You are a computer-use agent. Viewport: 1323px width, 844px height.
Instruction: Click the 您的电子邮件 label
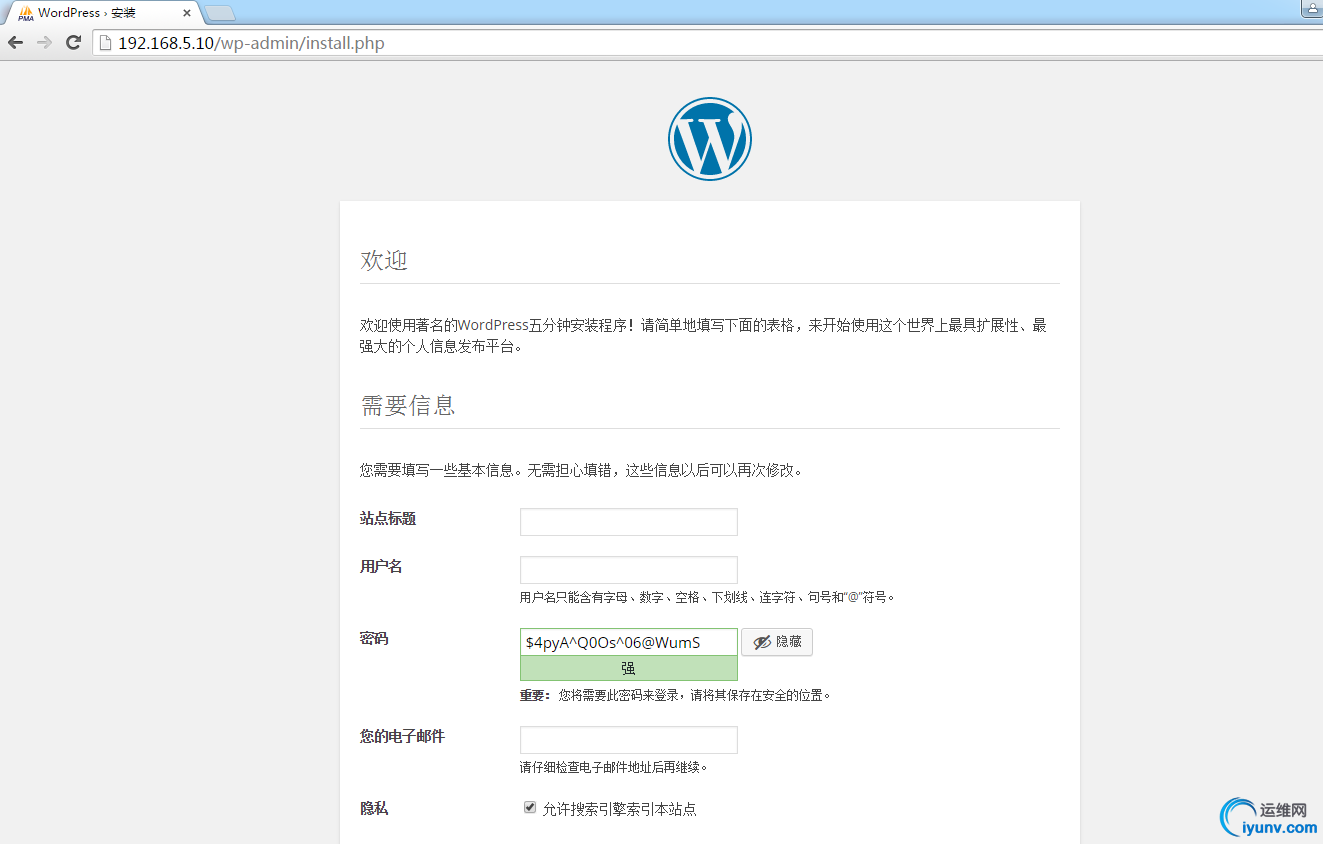pos(402,736)
